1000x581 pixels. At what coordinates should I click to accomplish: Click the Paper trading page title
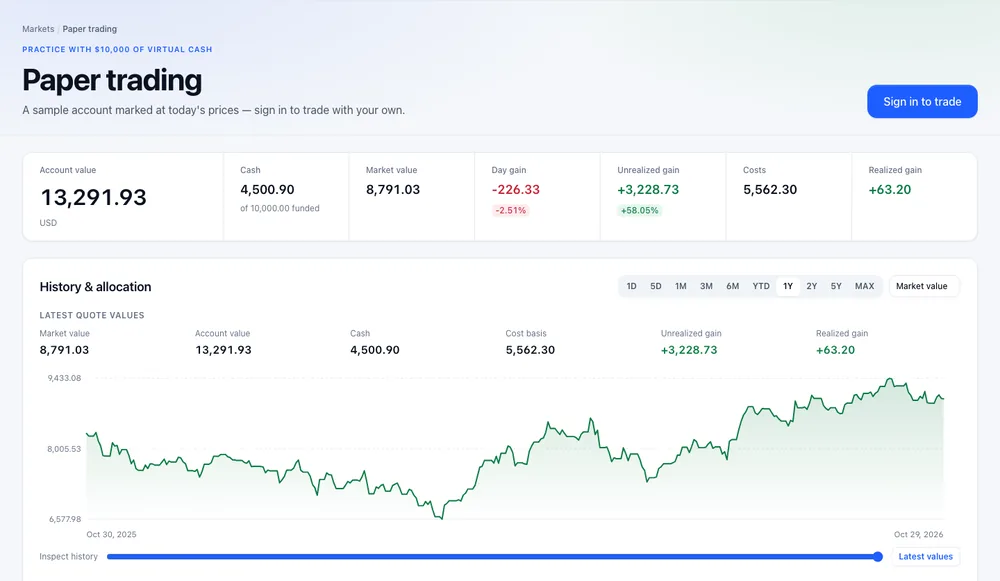[x=112, y=80]
